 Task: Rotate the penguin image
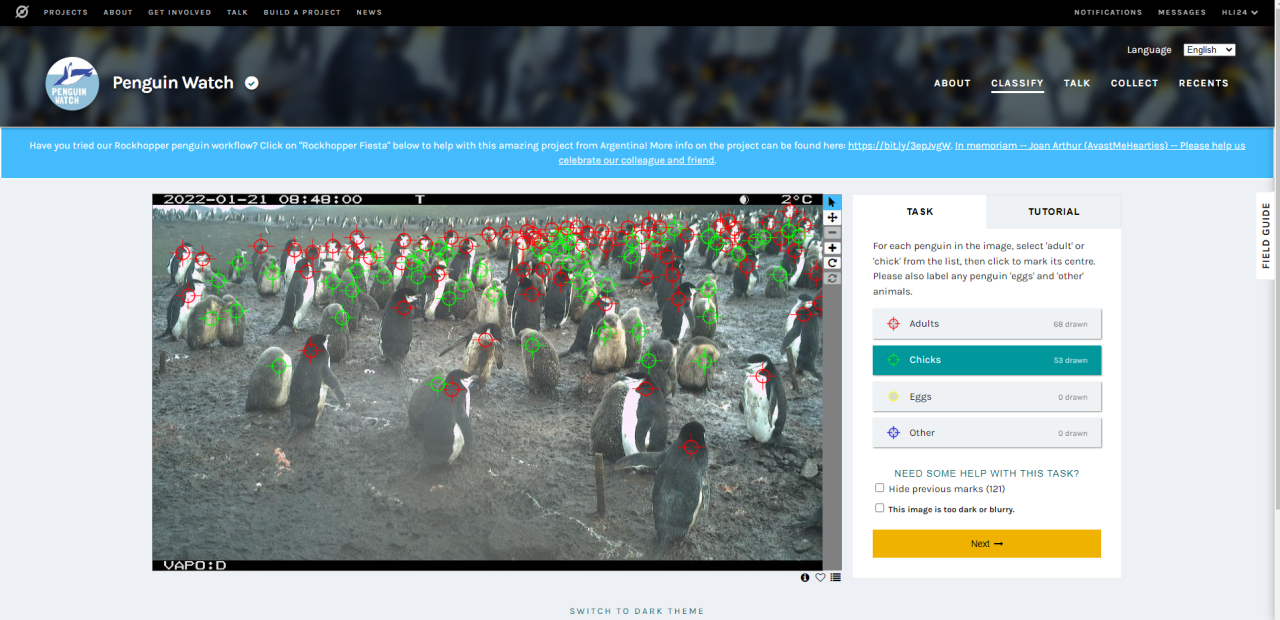tap(832, 263)
